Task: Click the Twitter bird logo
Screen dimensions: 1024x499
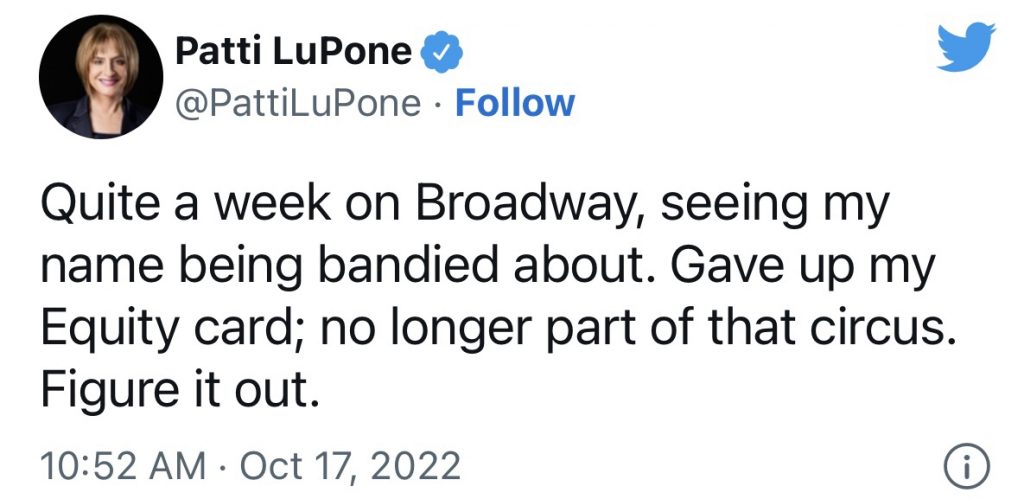Action: [966, 47]
